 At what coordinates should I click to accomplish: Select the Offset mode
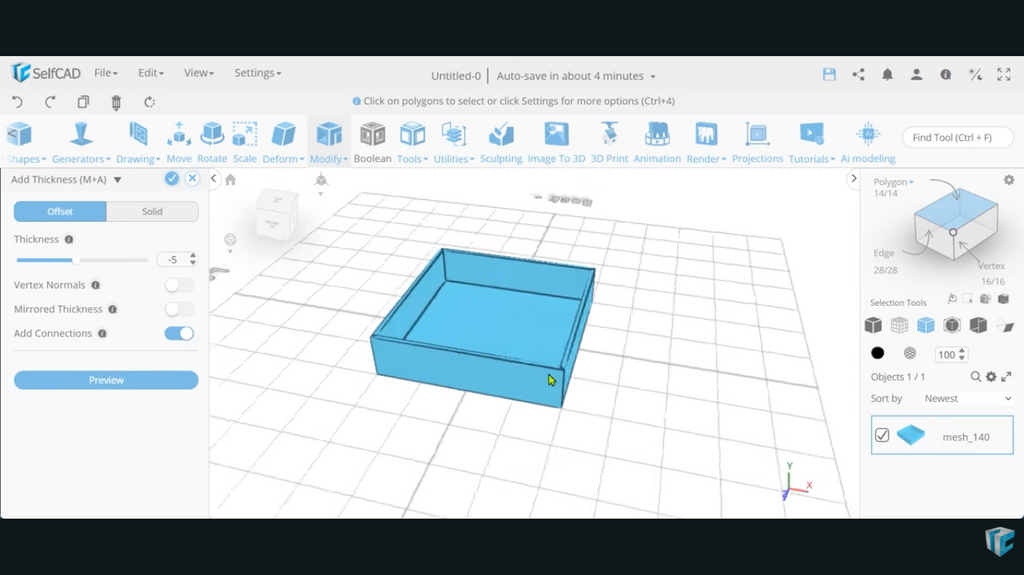click(x=60, y=211)
